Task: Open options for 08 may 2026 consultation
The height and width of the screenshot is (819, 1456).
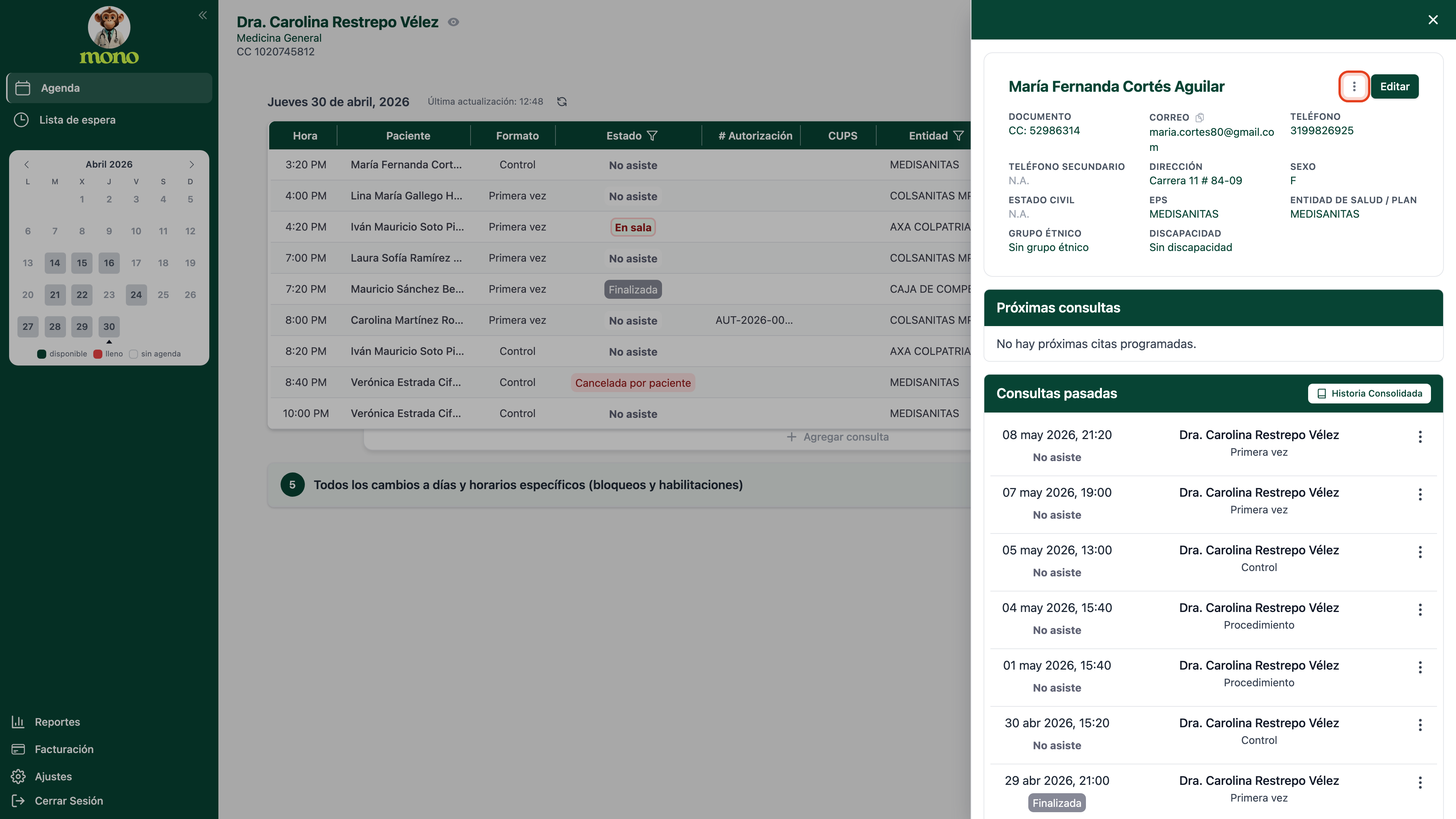Action: [1420, 436]
